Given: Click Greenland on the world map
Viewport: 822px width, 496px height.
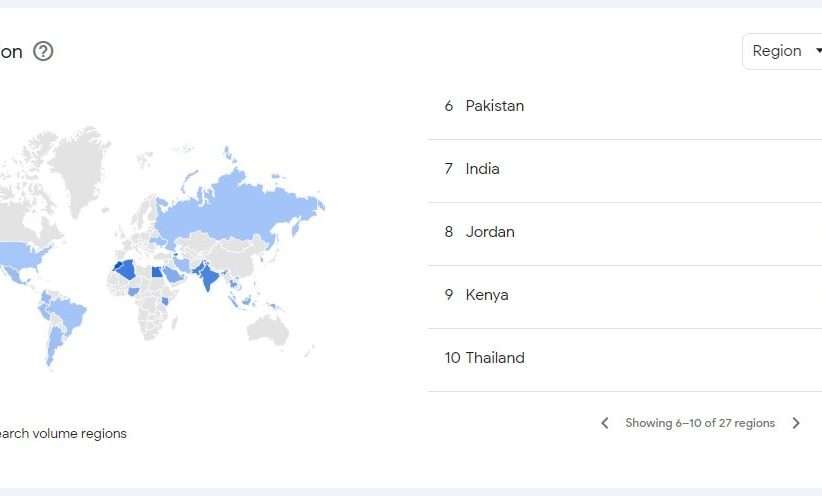Looking at the screenshot, I should [x=80, y=168].
